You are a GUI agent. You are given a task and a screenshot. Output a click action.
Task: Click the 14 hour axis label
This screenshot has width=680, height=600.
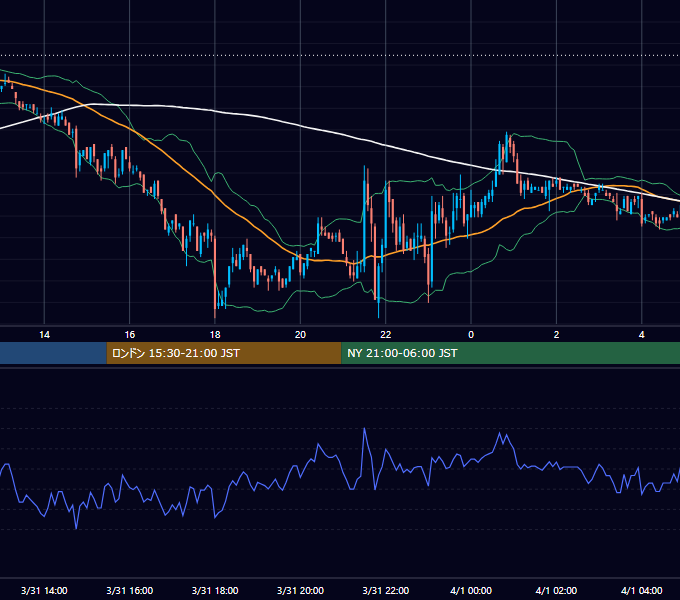pos(44,335)
